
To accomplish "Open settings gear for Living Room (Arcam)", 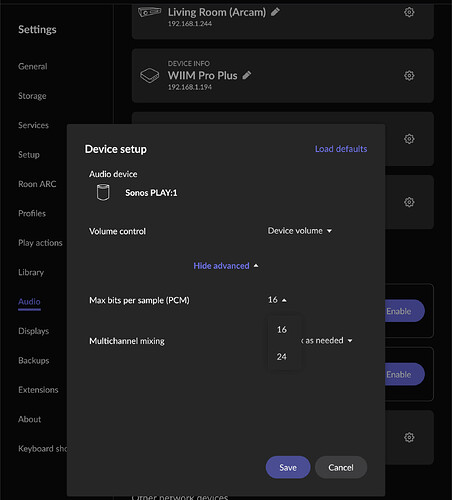I will [x=409, y=12].
